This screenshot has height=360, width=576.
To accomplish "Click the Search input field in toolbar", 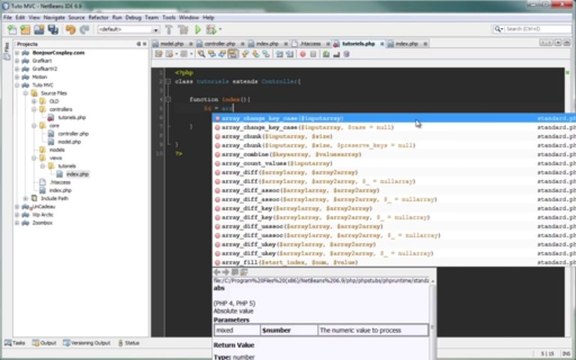I will (538, 29).
